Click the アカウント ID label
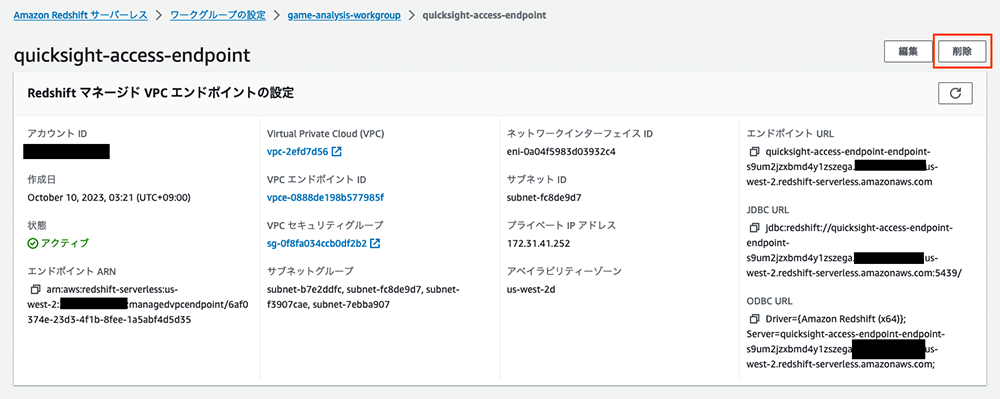This screenshot has height=399, width=1000. (57, 134)
